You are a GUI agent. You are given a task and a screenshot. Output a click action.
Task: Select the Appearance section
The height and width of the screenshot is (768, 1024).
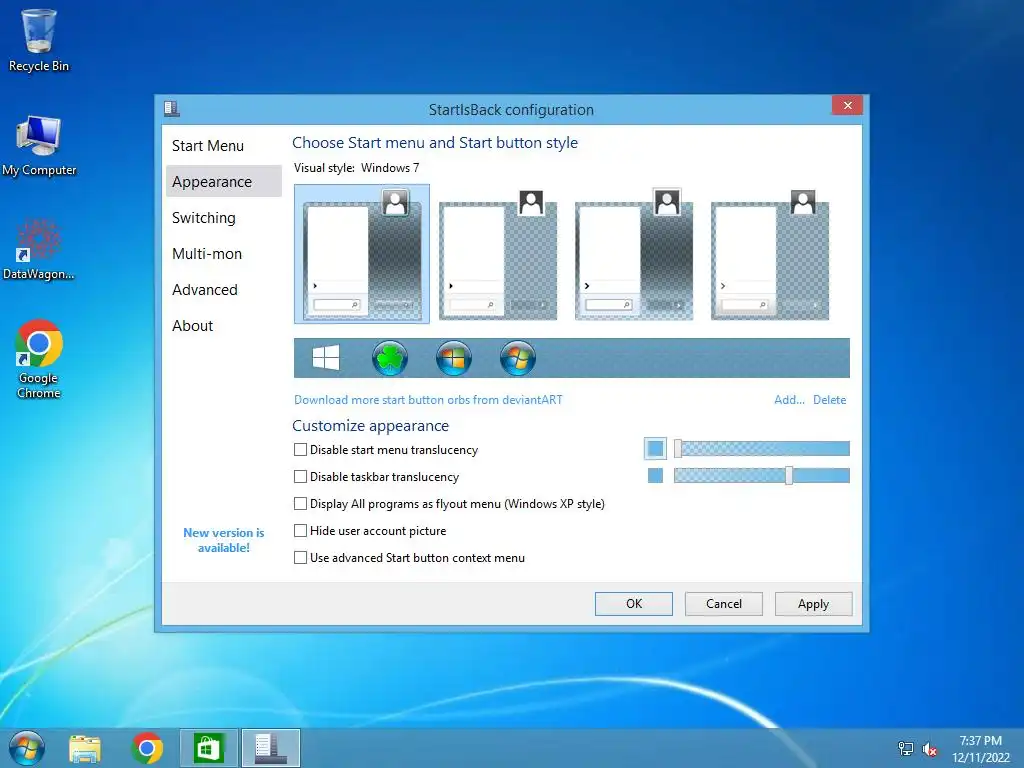pyautogui.click(x=223, y=182)
